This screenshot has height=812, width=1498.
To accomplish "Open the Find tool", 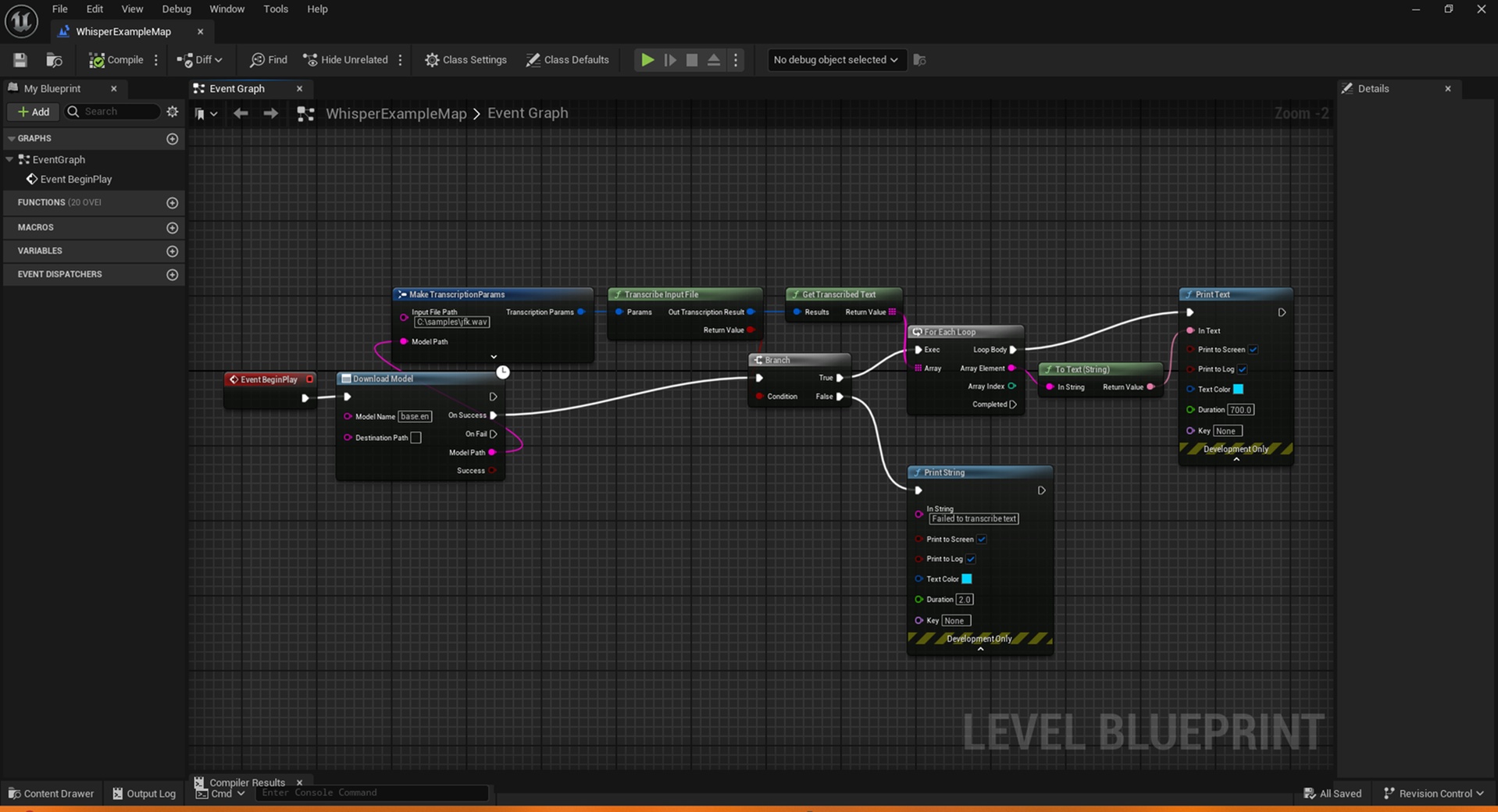I will pyautogui.click(x=269, y=60).
